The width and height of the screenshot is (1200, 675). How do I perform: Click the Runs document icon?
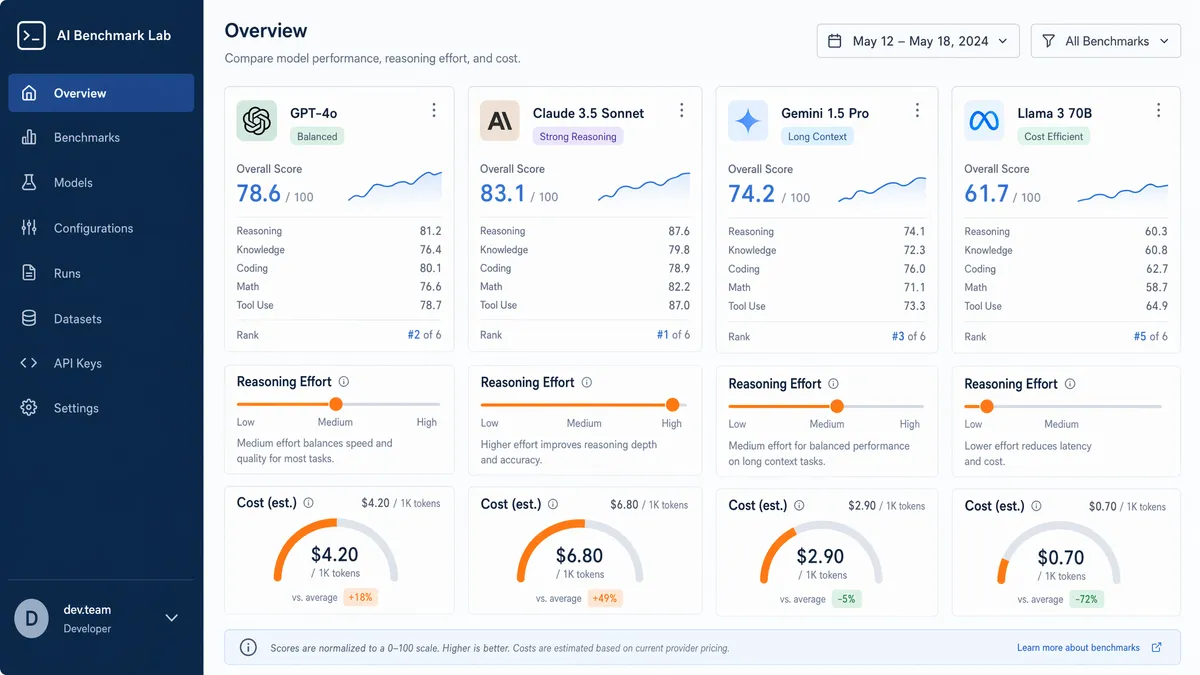29,273
